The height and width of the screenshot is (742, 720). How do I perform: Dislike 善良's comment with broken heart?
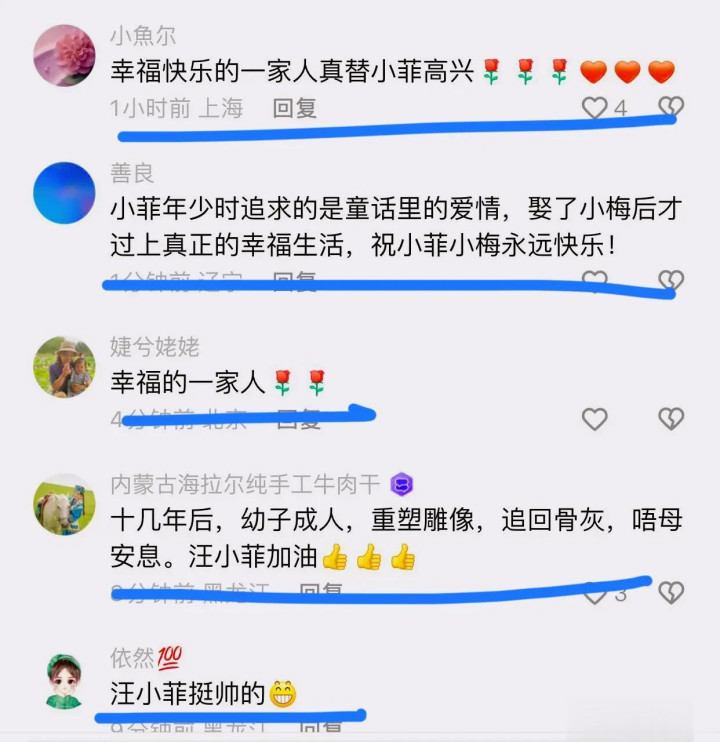click(671, 280)
